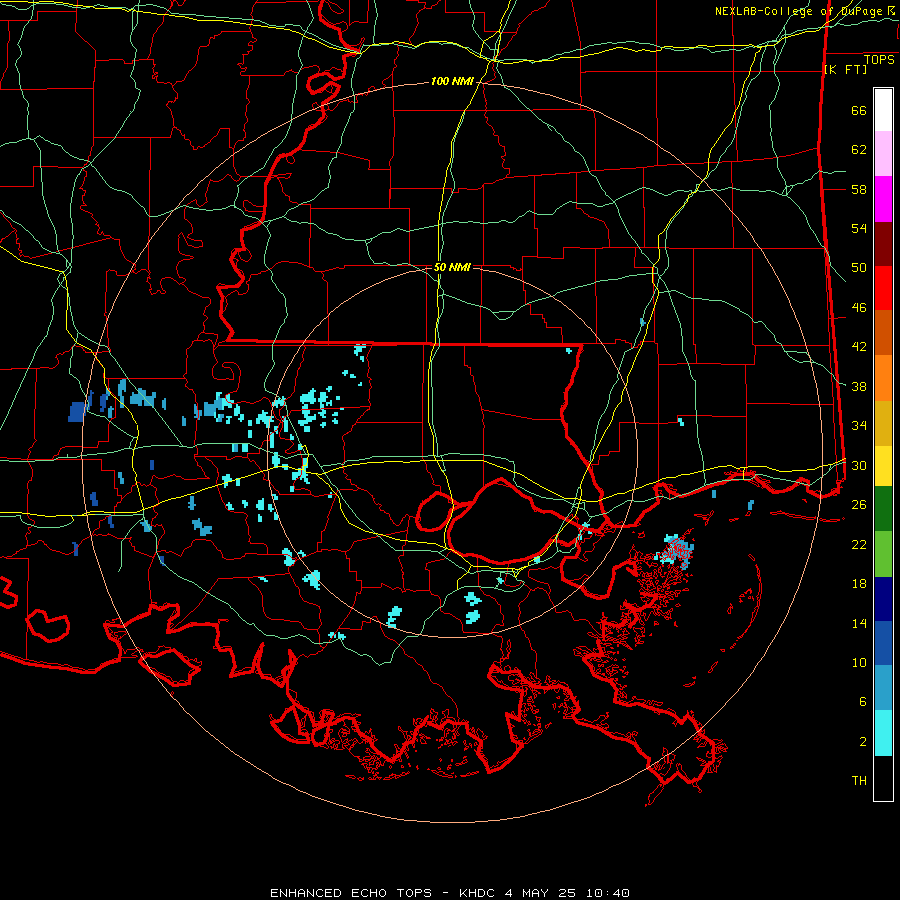This screenshot has width=900, height=900.
Task: Click the '100 NMI' range ring label
Action: [452, 82]
